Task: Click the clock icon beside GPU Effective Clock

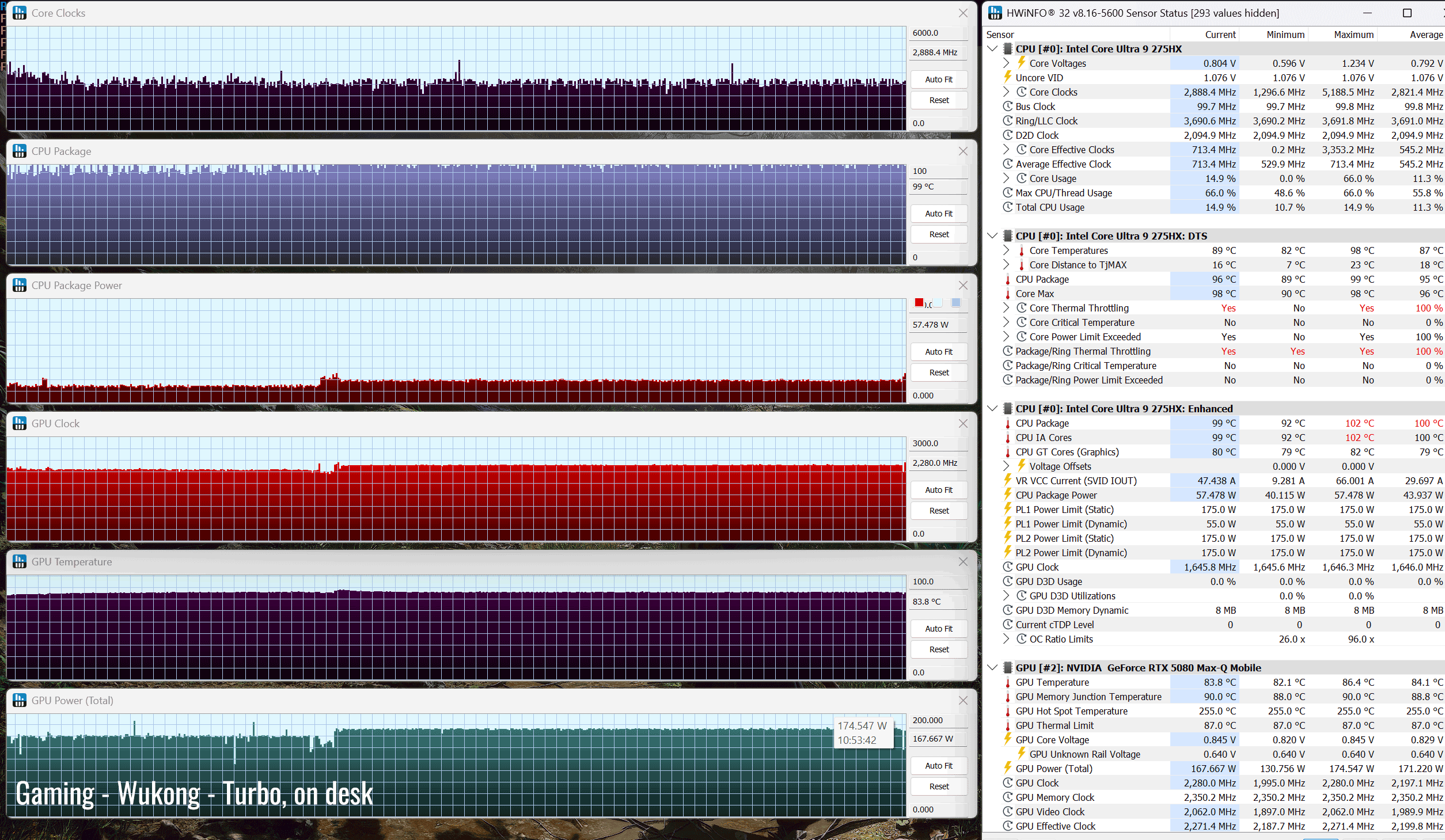Action: tap(1008, 826)
